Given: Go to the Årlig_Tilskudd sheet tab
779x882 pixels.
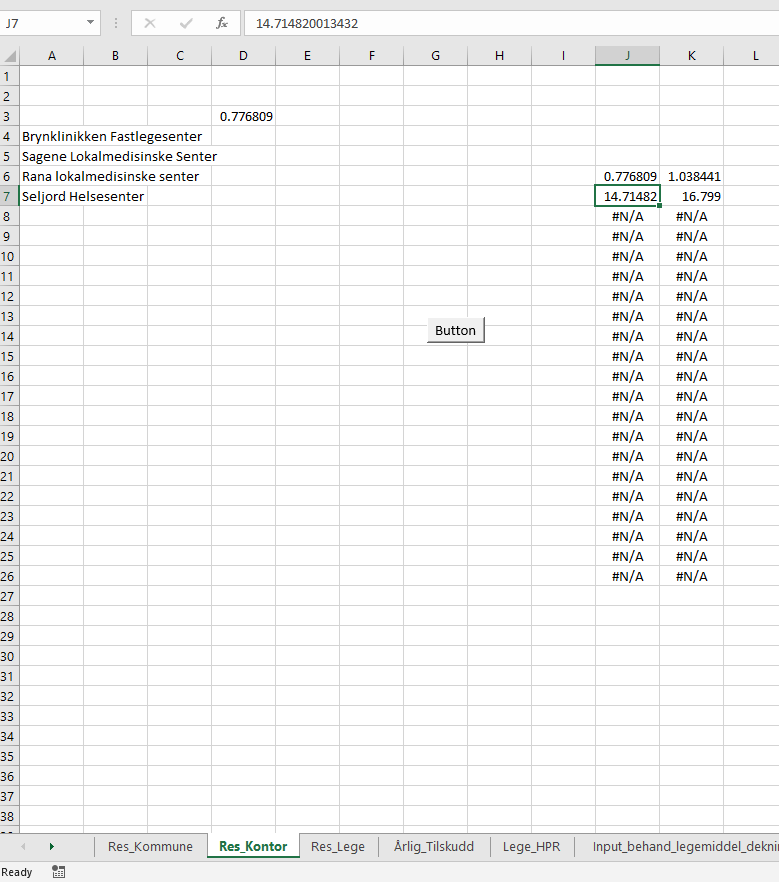Looking at the screenshot, I should pos(434,847).
